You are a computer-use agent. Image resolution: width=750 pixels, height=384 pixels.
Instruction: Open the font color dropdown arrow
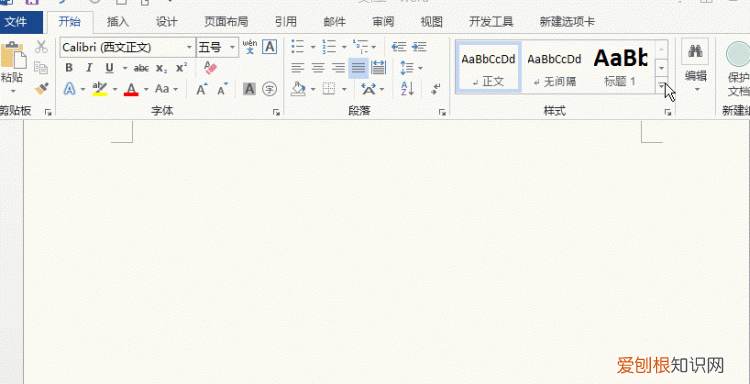pos(146,89)
